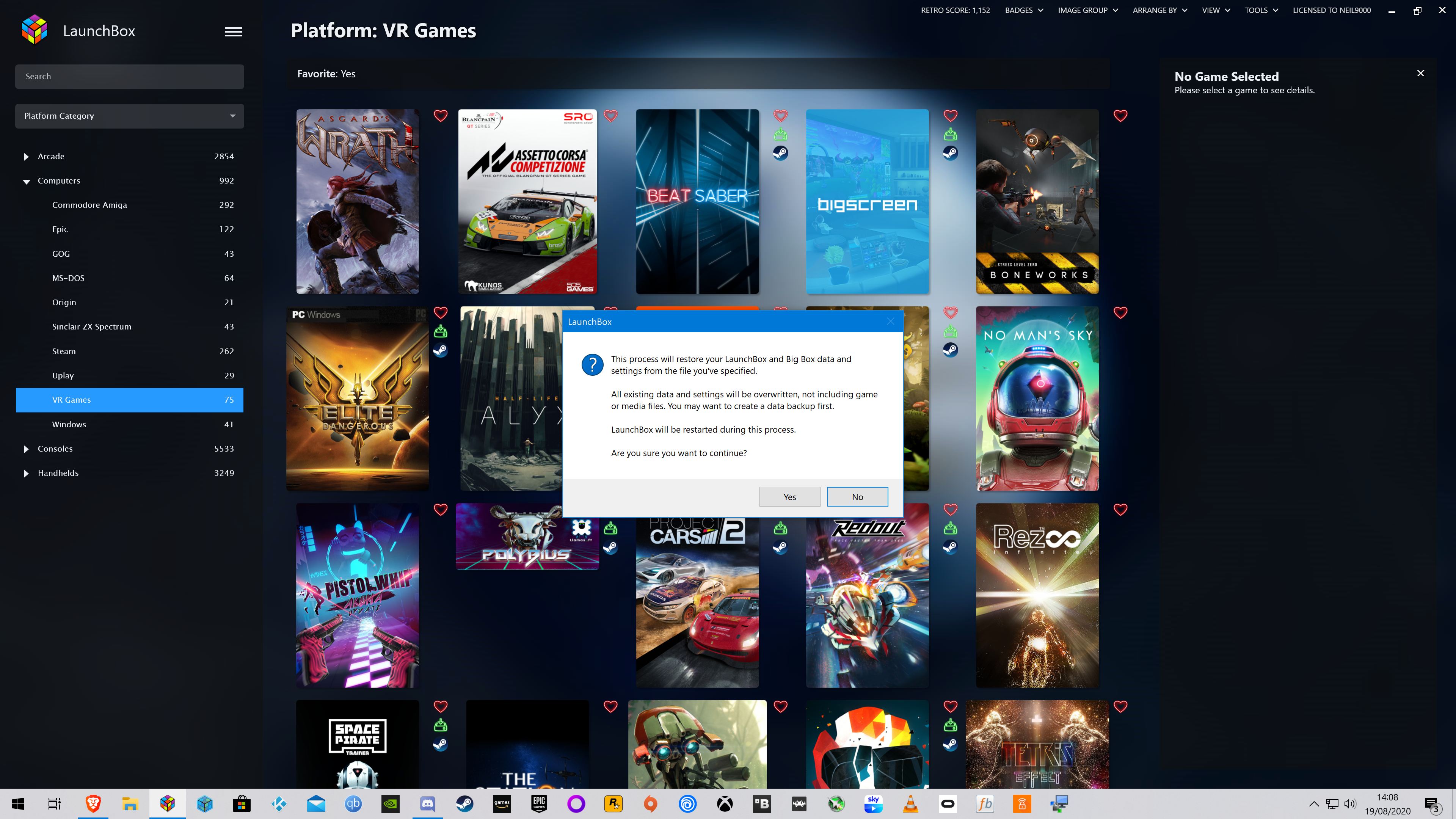The width and height of the screenshot is (1456, 819).
Task: Select the Uplay platform
Action: [x=129, y=375]
